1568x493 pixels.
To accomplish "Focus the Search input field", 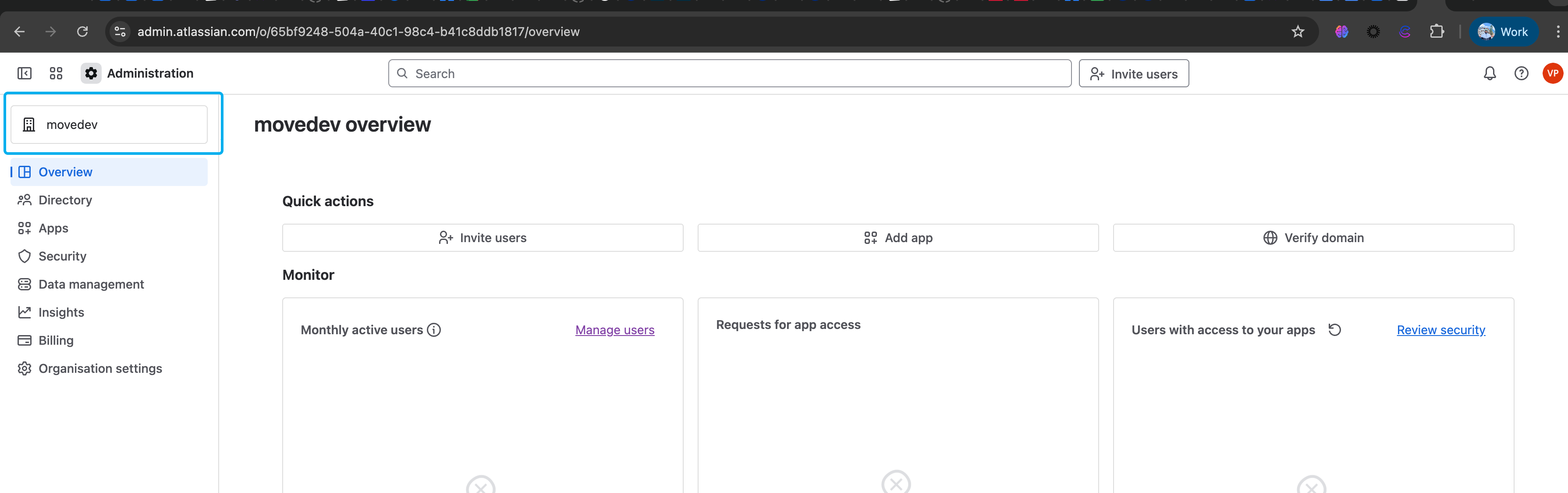I will [731, 74].
